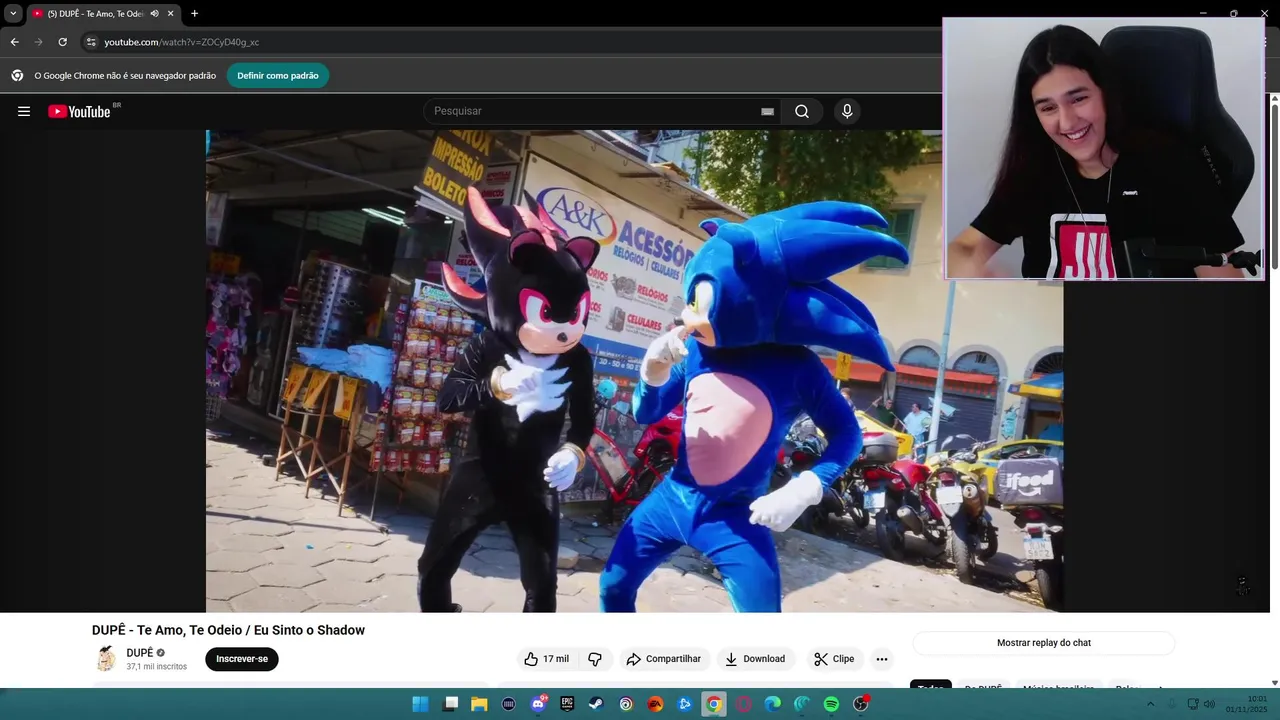1280x720 pixels.
Task: Open volume control in system tray
Action: click(1209, 704)
